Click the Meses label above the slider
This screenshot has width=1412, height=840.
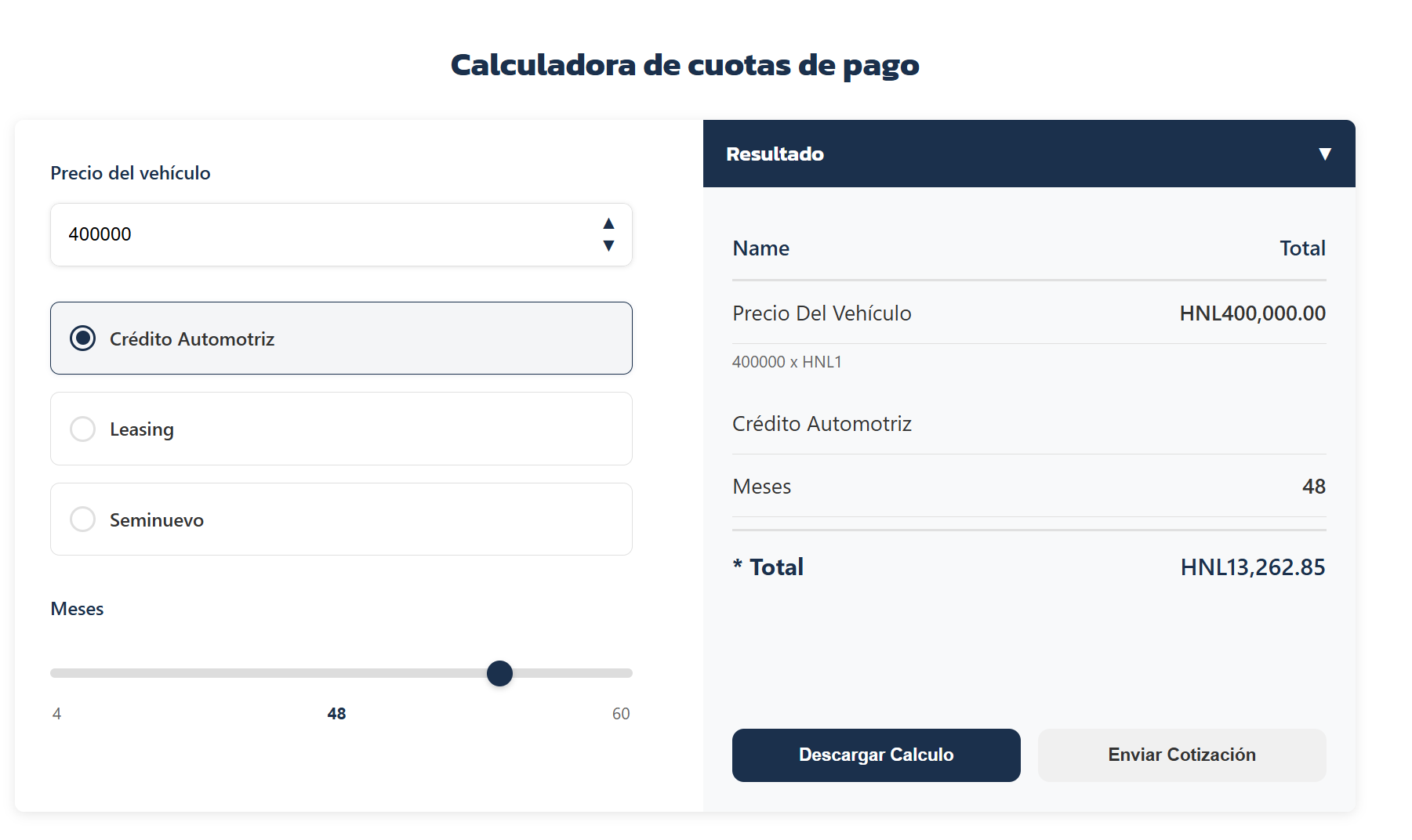click(77, 609)
